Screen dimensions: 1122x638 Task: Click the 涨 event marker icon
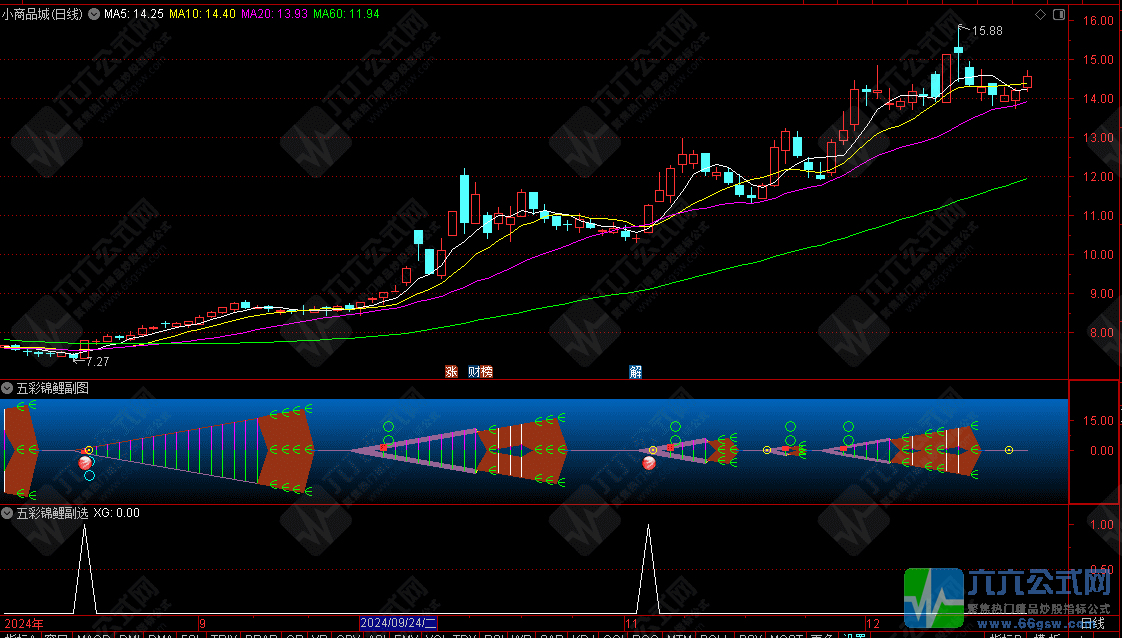click(x=451, y=372)
